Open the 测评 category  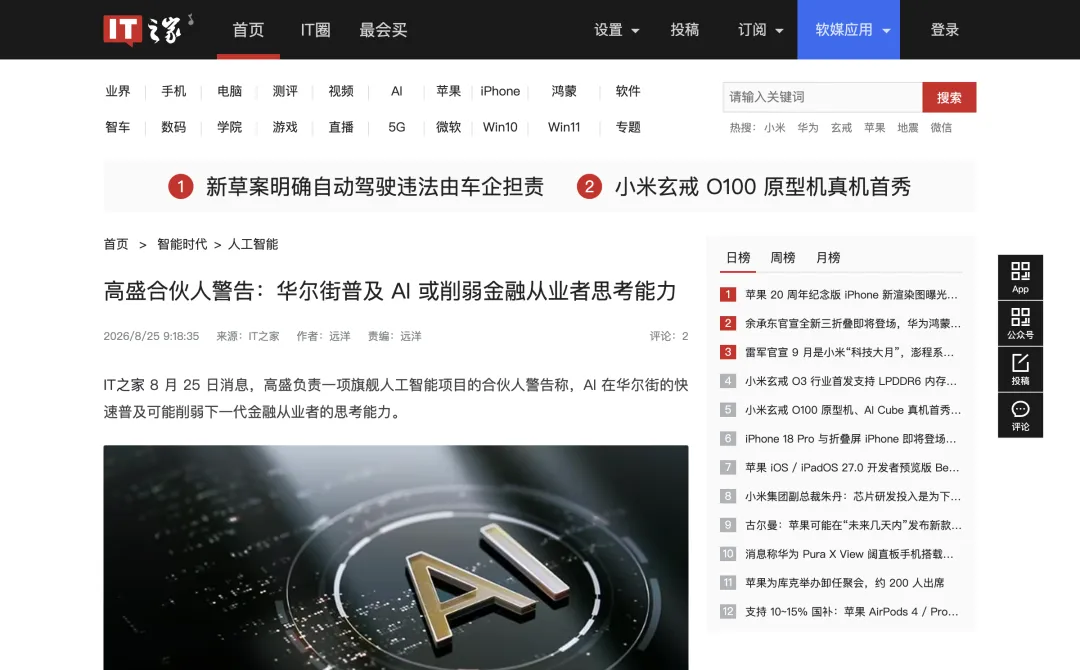(x=285, y=91)
